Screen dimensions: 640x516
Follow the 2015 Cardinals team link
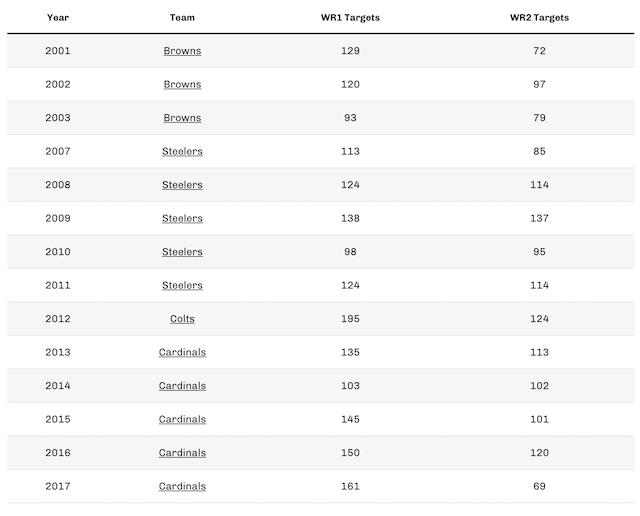[x=182, y=420]
